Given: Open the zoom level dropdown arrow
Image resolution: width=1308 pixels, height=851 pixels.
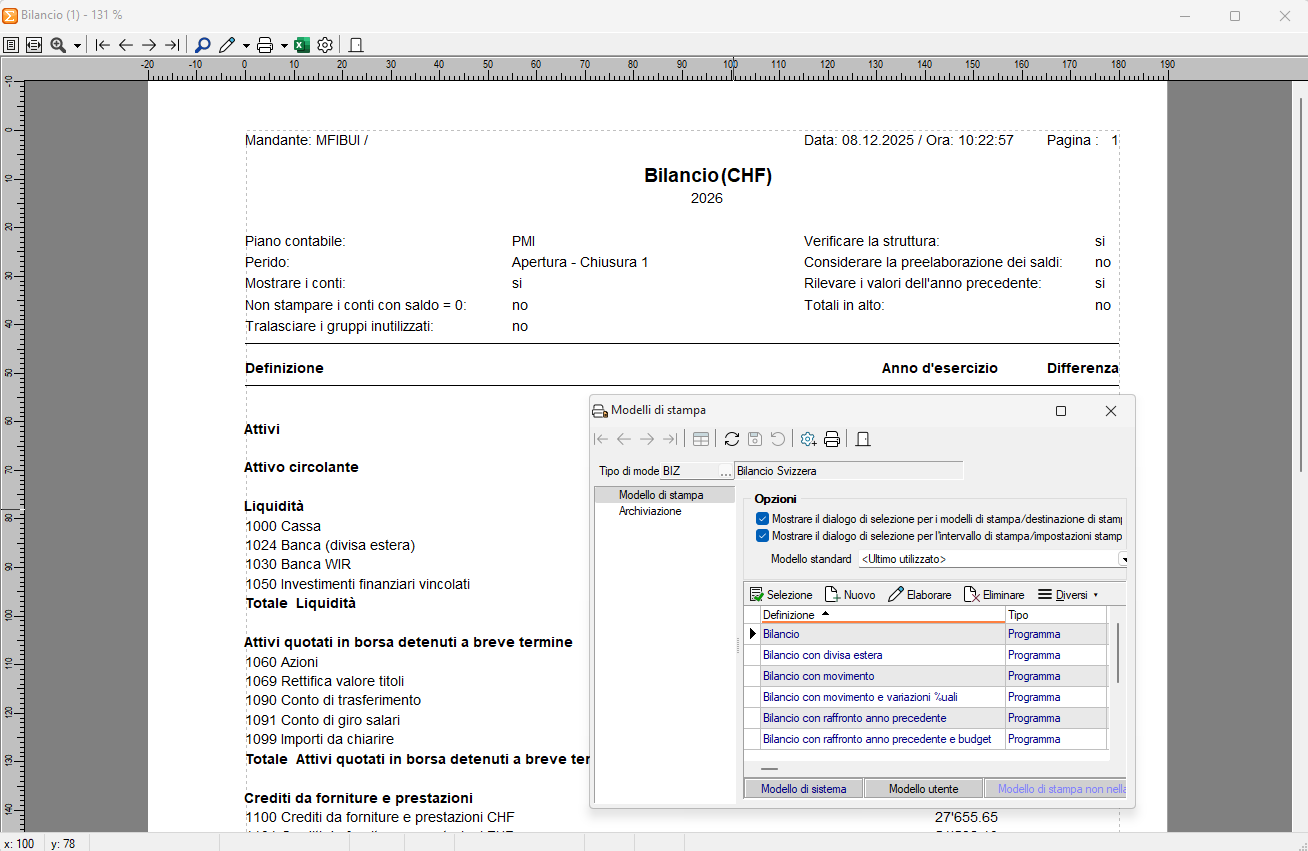Looking at the screenshot, I should (78, 46).
